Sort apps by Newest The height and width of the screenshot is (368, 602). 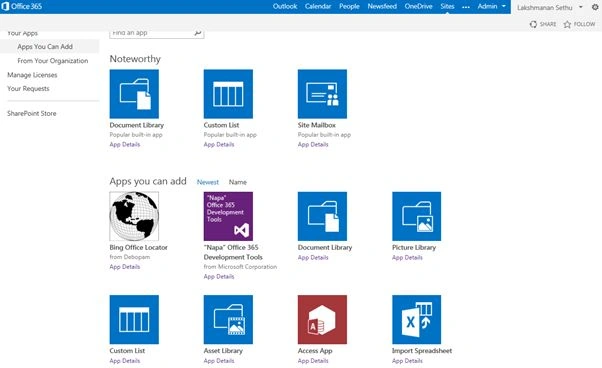click(208, 182)
